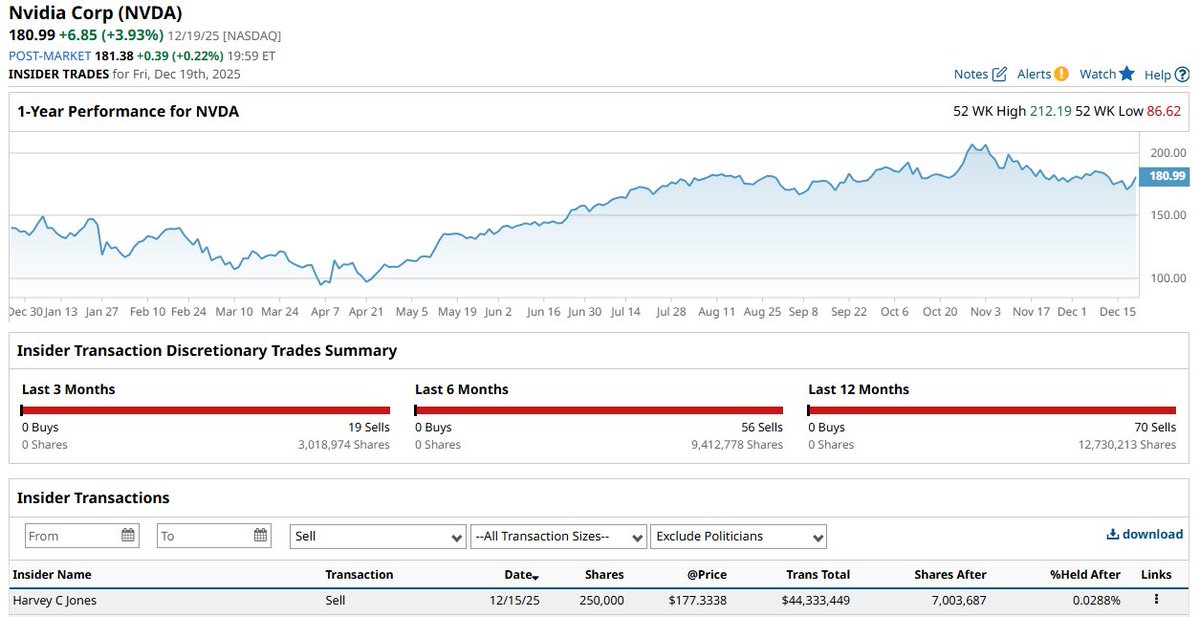Viewport: 1200px width, 617px height.
Task: Sort by Date column header
Action: click(517, 575)
